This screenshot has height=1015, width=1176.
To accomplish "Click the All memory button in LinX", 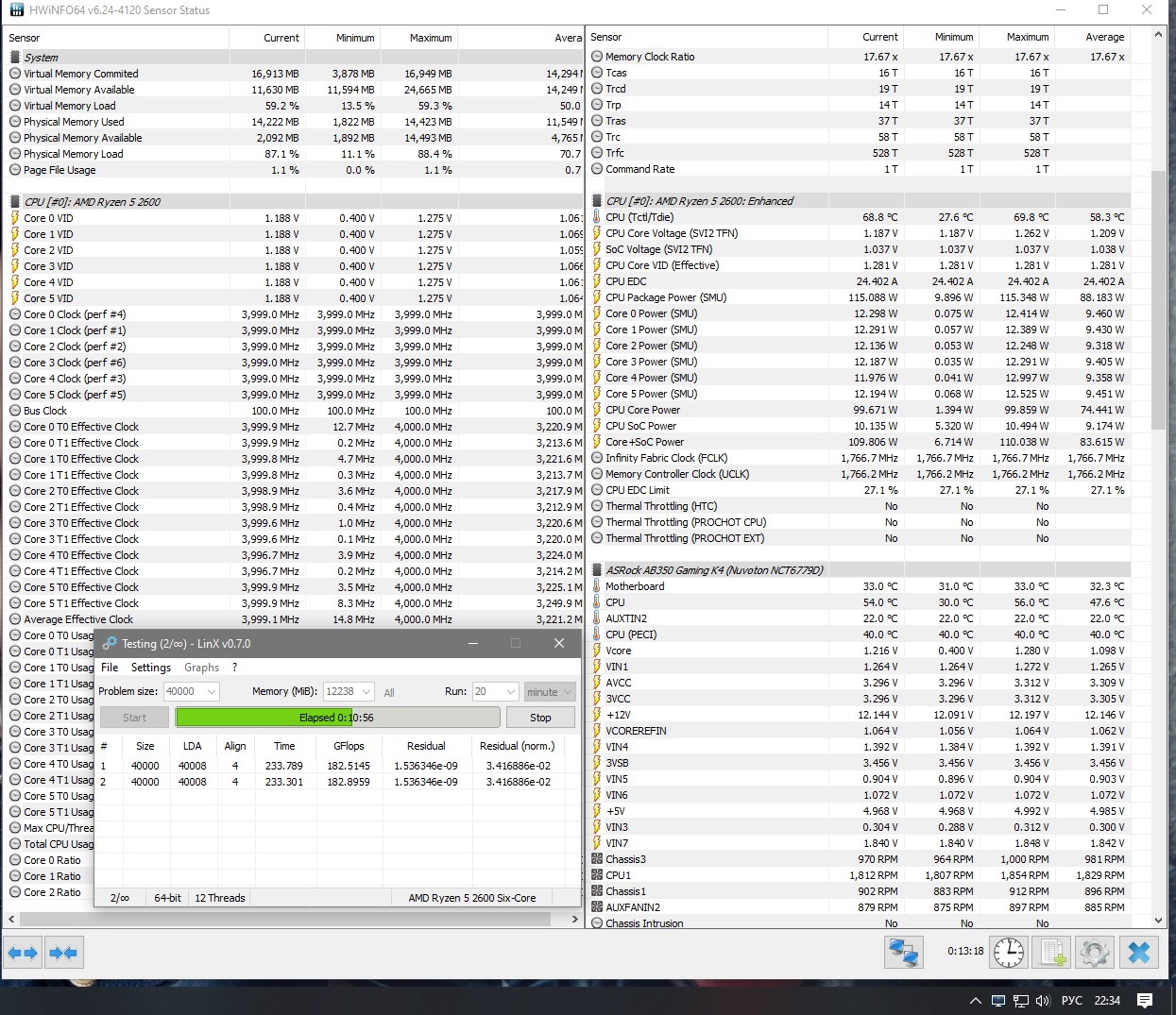I will [389, 693].
